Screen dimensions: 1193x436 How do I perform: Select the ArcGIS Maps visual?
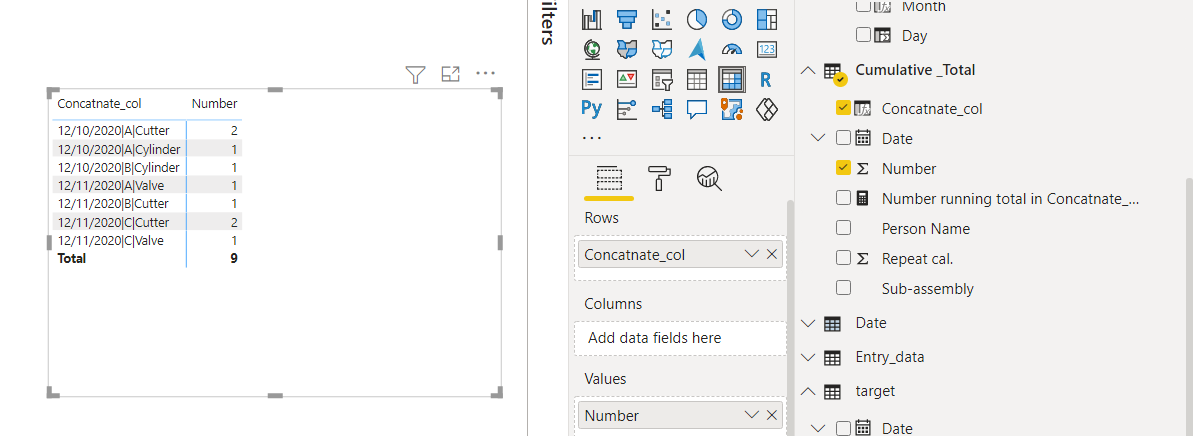pos(732,109)
